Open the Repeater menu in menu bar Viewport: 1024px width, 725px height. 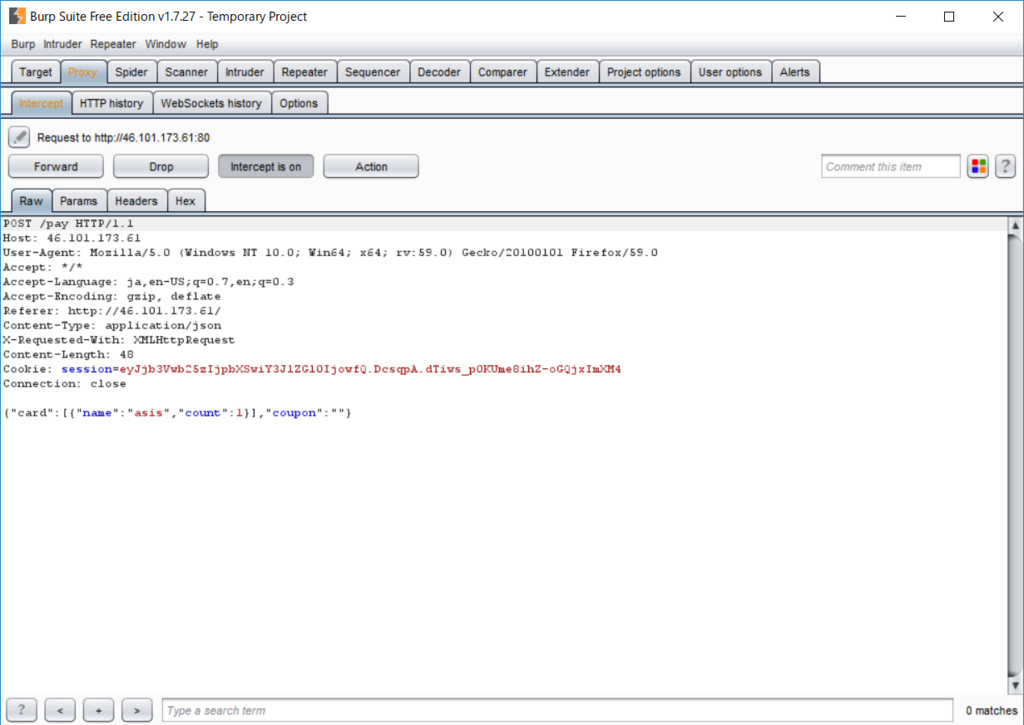(113, 44)
